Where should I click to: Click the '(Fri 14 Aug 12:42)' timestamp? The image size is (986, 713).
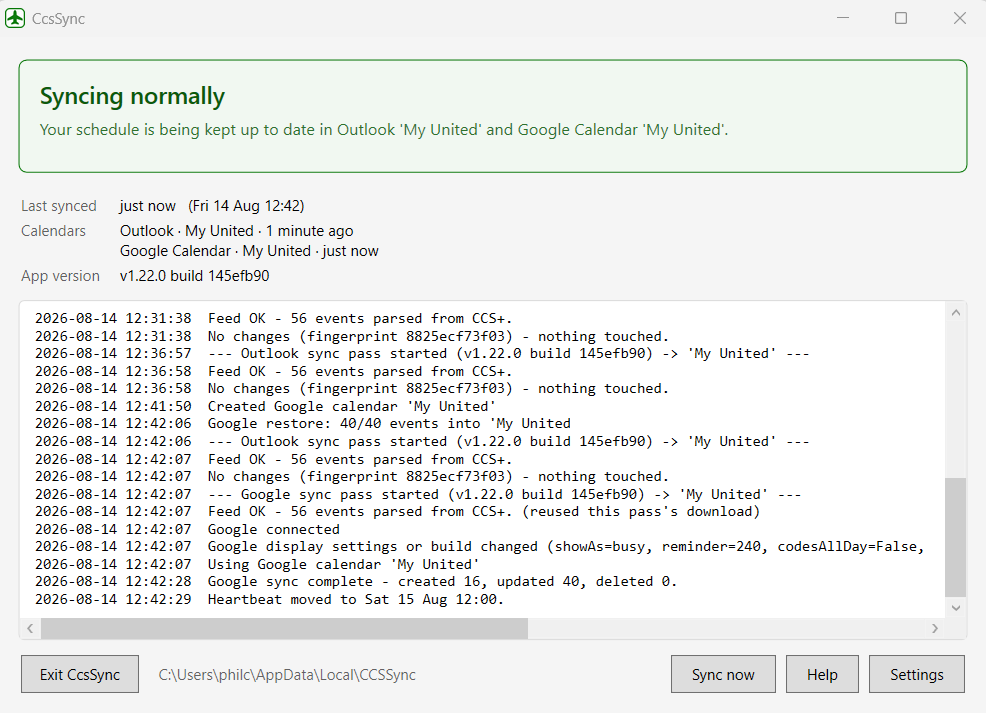(x=246, y=206)
